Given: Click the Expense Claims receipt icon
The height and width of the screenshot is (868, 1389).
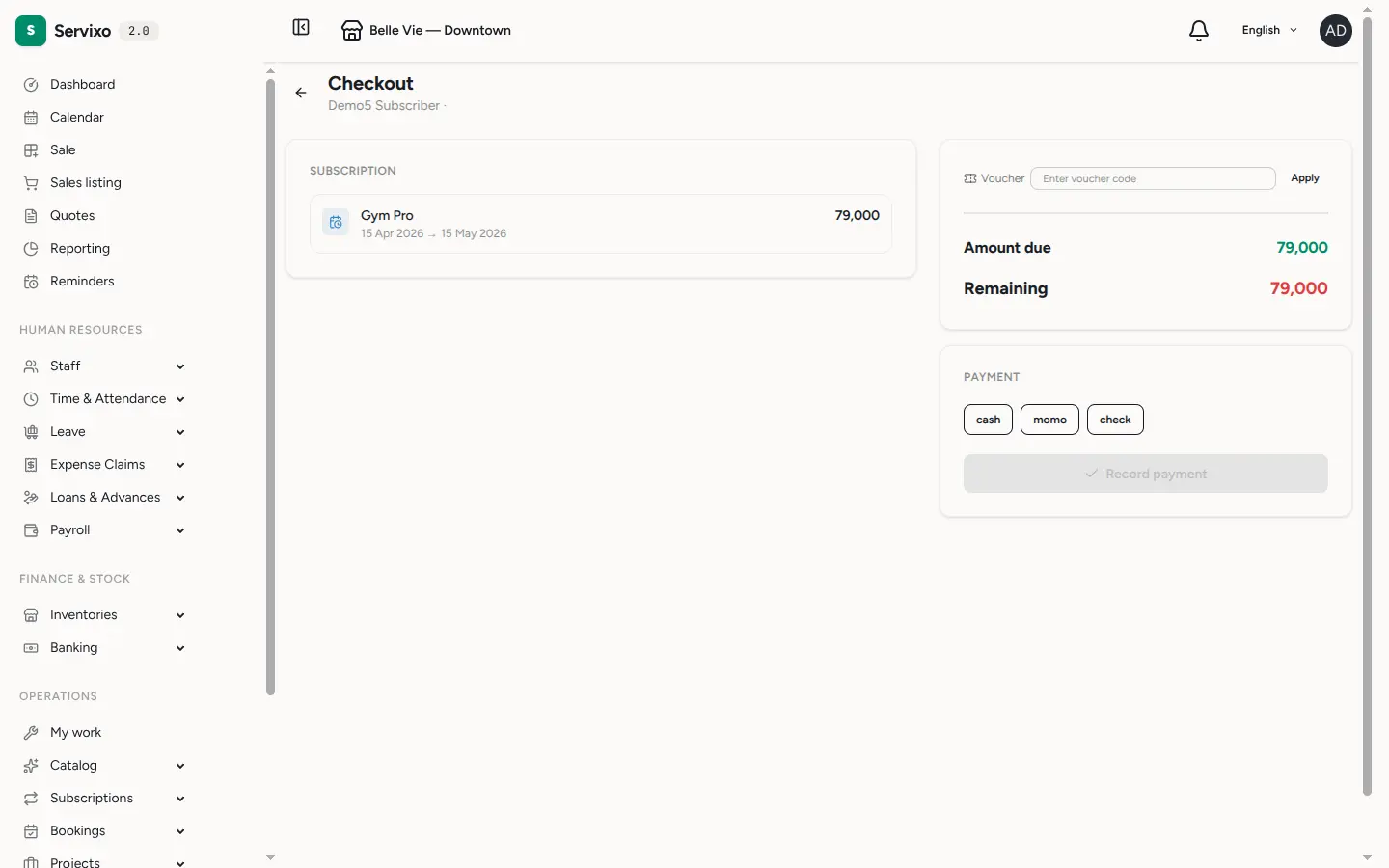Looking at the screenshot, I should (31, 465).
